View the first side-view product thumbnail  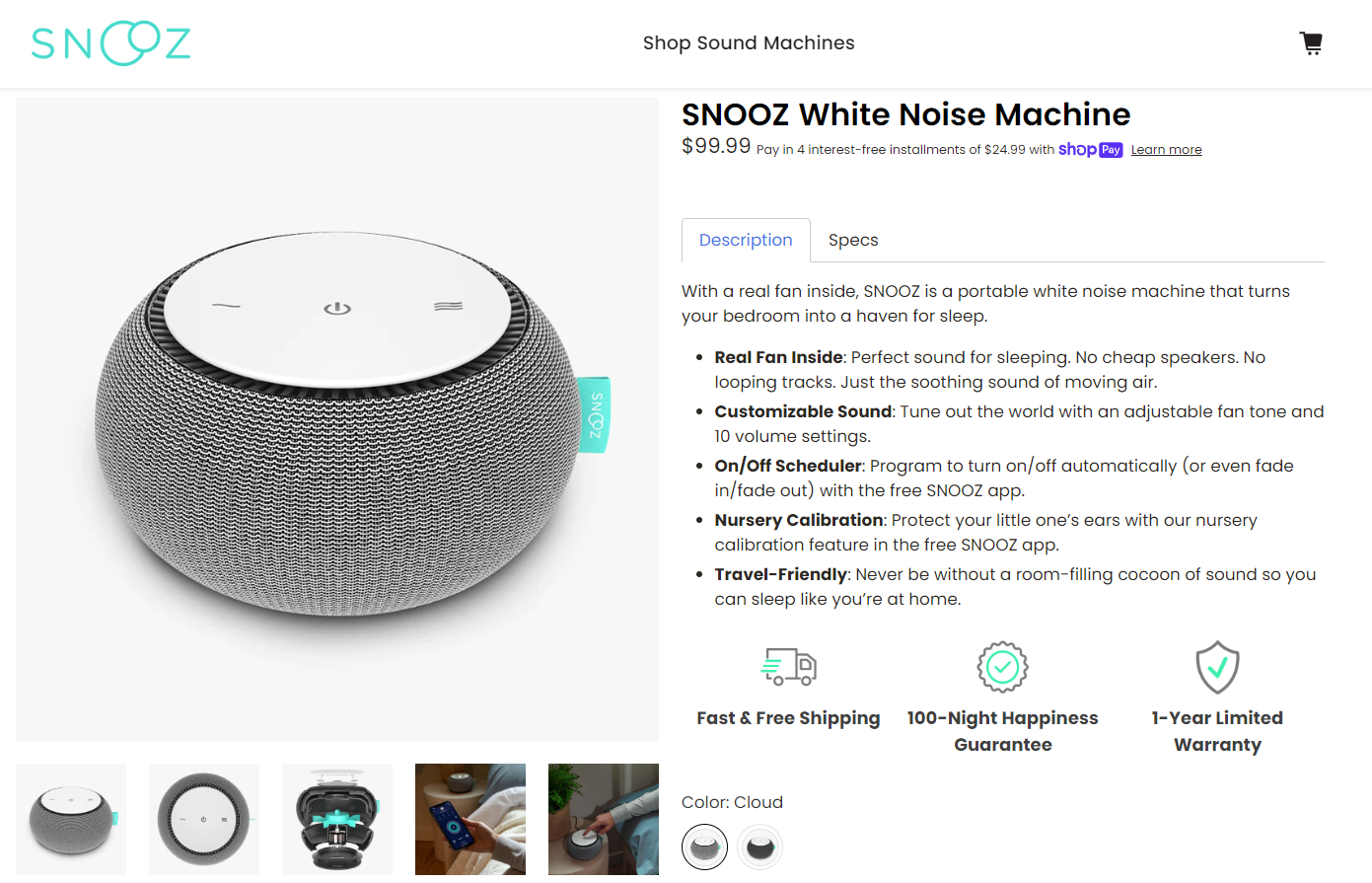click(71, 819)
